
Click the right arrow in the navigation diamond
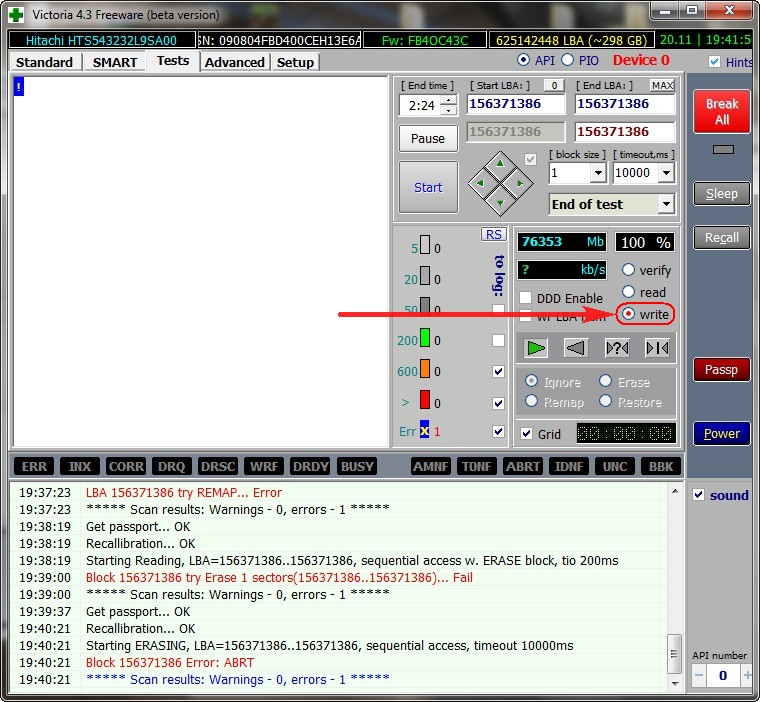(520, 183)
